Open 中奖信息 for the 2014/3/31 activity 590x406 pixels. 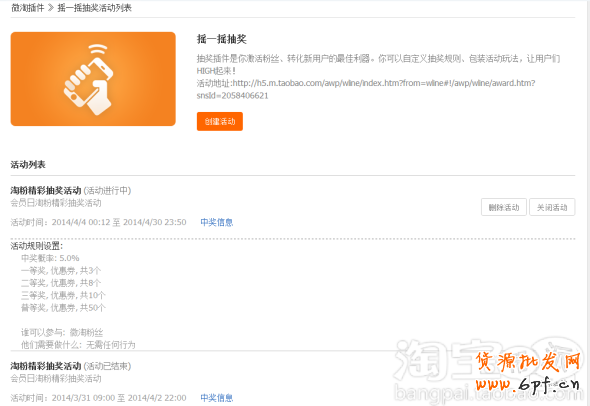[217, 398]
